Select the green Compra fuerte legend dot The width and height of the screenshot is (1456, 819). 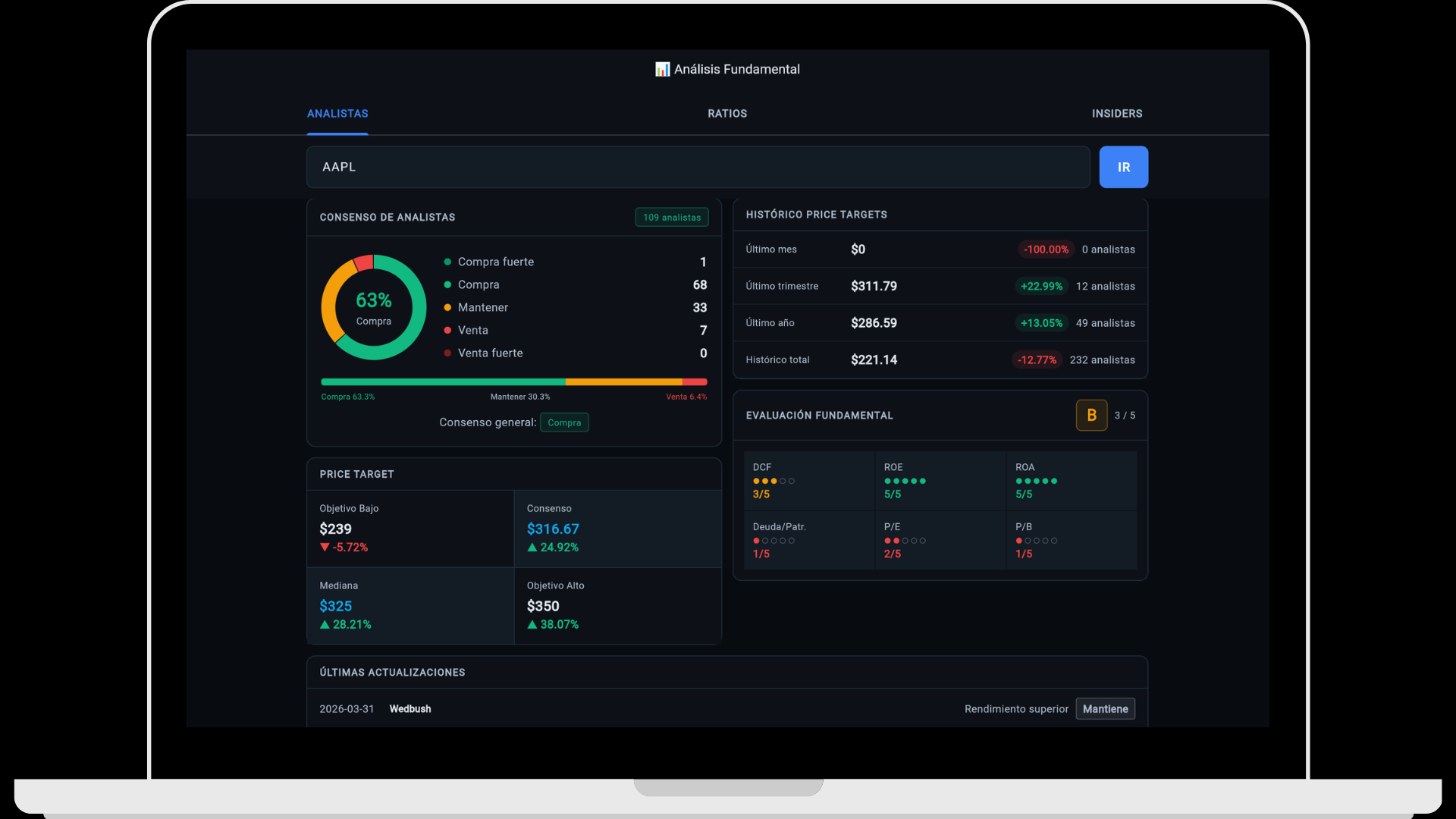pyautogui.click(x=448, y=262)
